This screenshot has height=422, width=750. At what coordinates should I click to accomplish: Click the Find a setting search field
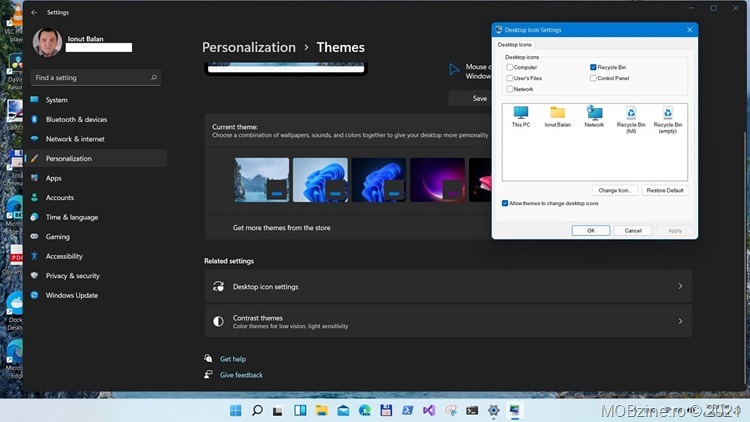pos(96,78)
